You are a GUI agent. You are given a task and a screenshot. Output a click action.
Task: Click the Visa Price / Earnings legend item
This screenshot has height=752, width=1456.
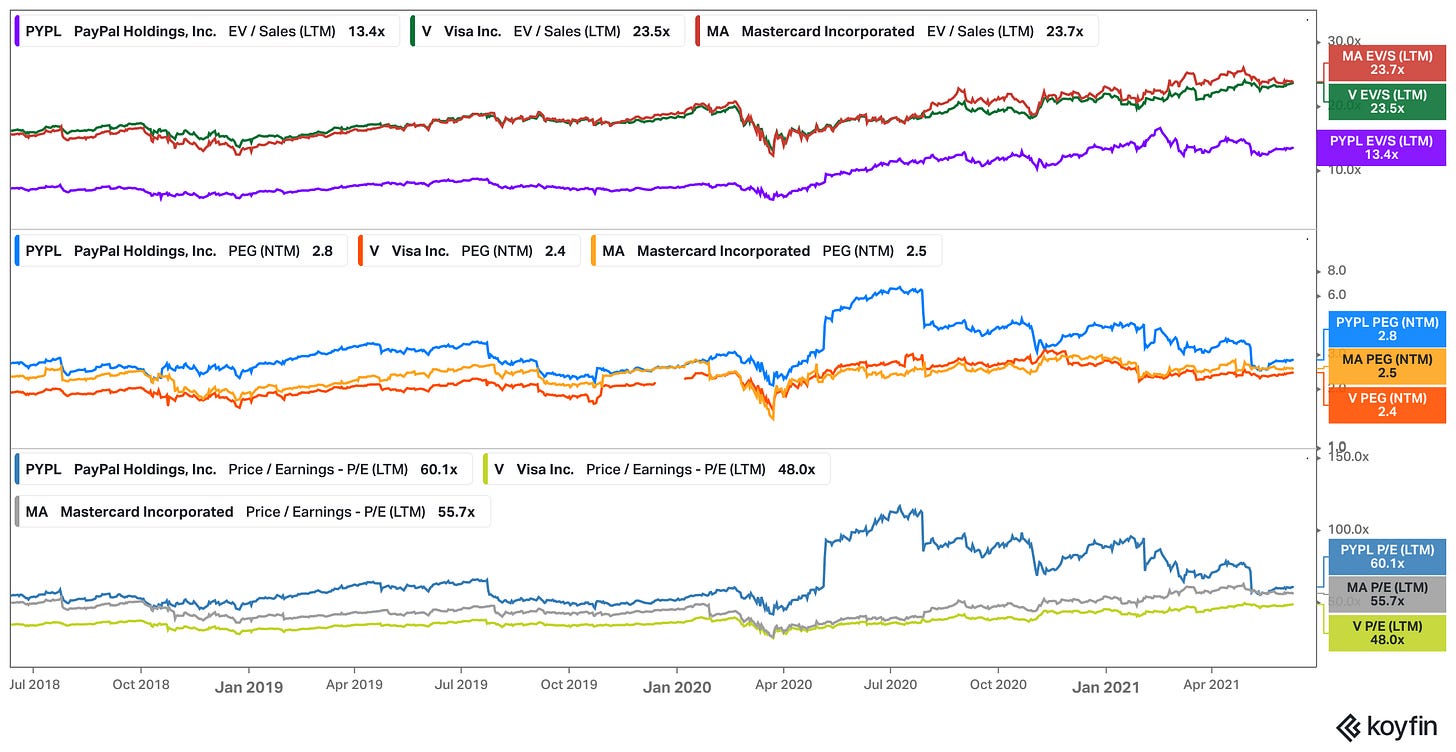[654, 469]
